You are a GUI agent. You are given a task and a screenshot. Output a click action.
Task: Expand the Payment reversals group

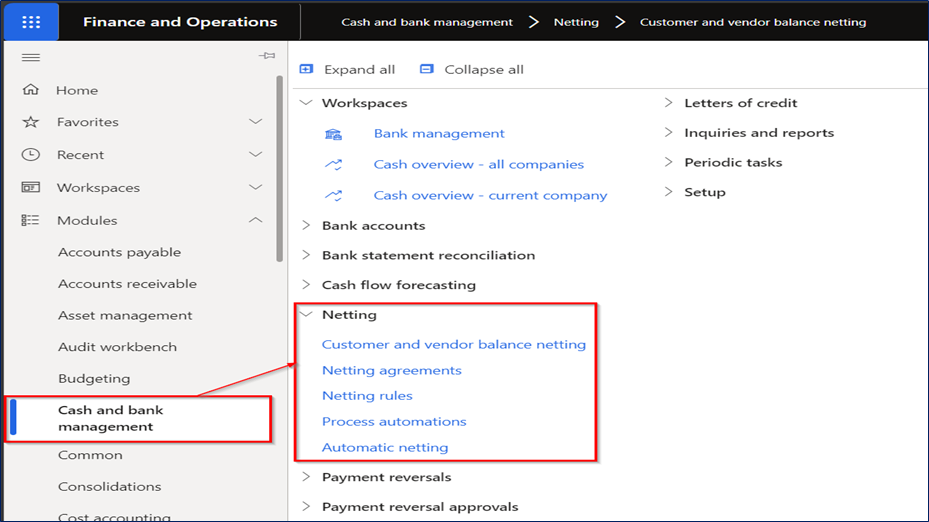[x=306, y=476]
